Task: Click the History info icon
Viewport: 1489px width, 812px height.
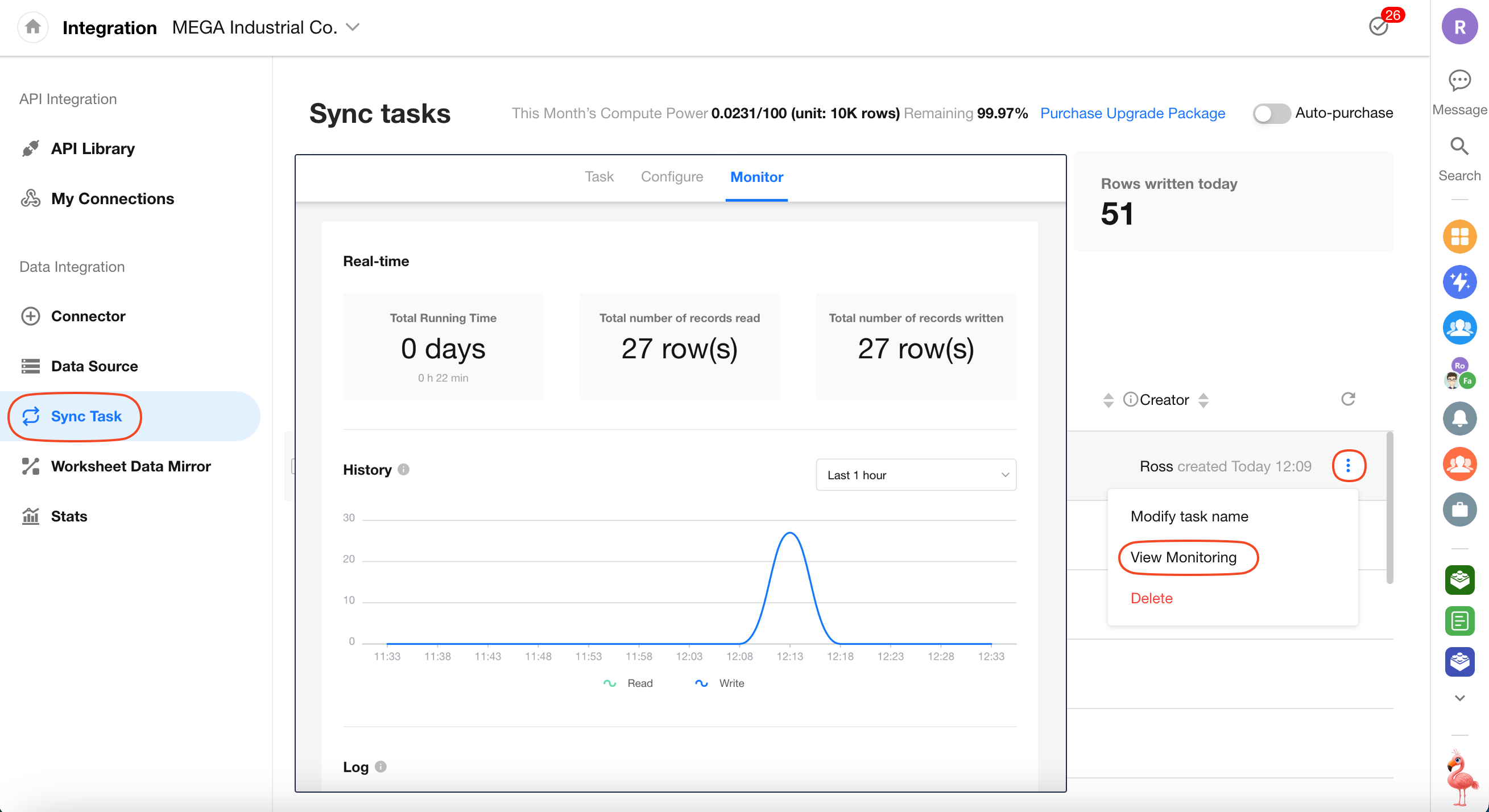Action: click(404, 469)
